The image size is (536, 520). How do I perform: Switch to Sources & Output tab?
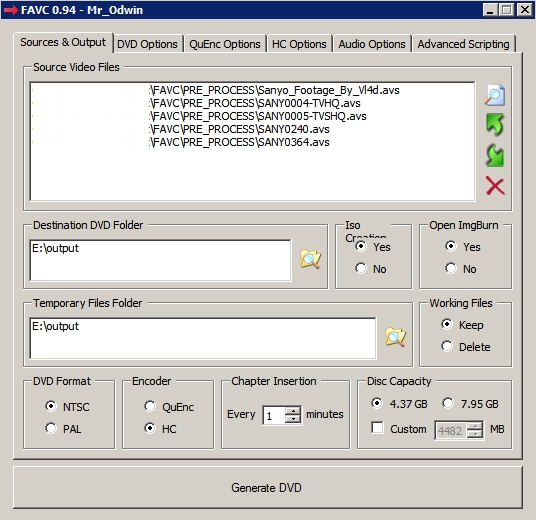[x=63, y=42]
